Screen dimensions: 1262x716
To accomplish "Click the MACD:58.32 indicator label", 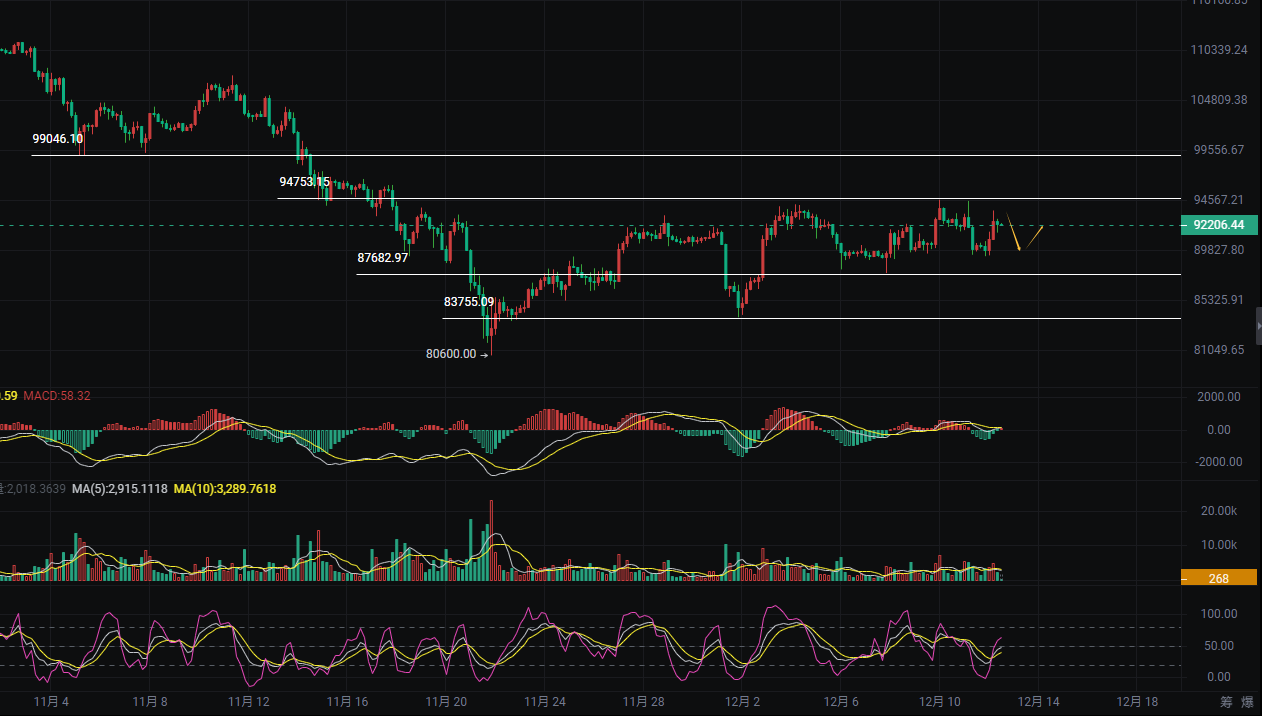I will [x=57, y=396].
